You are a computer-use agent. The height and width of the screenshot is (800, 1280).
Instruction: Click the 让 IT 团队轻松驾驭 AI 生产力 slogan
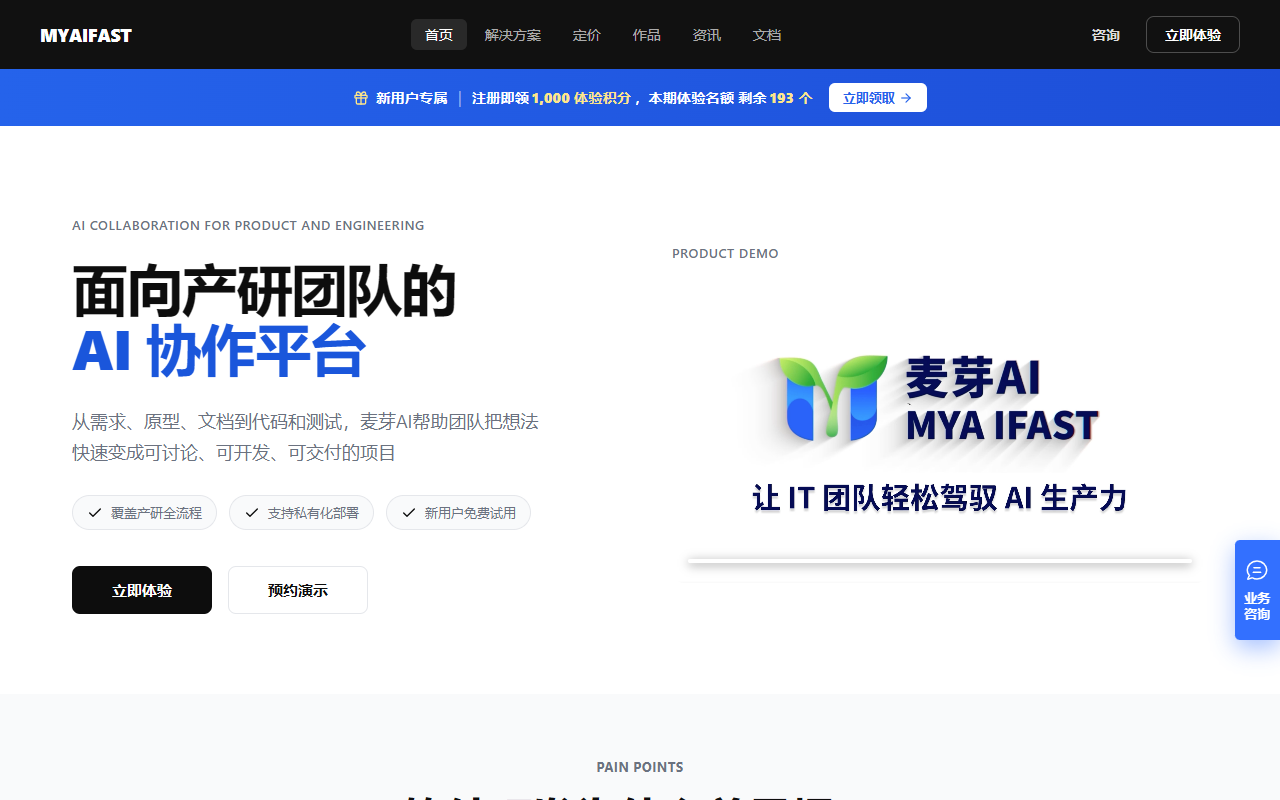click(940, 498)
